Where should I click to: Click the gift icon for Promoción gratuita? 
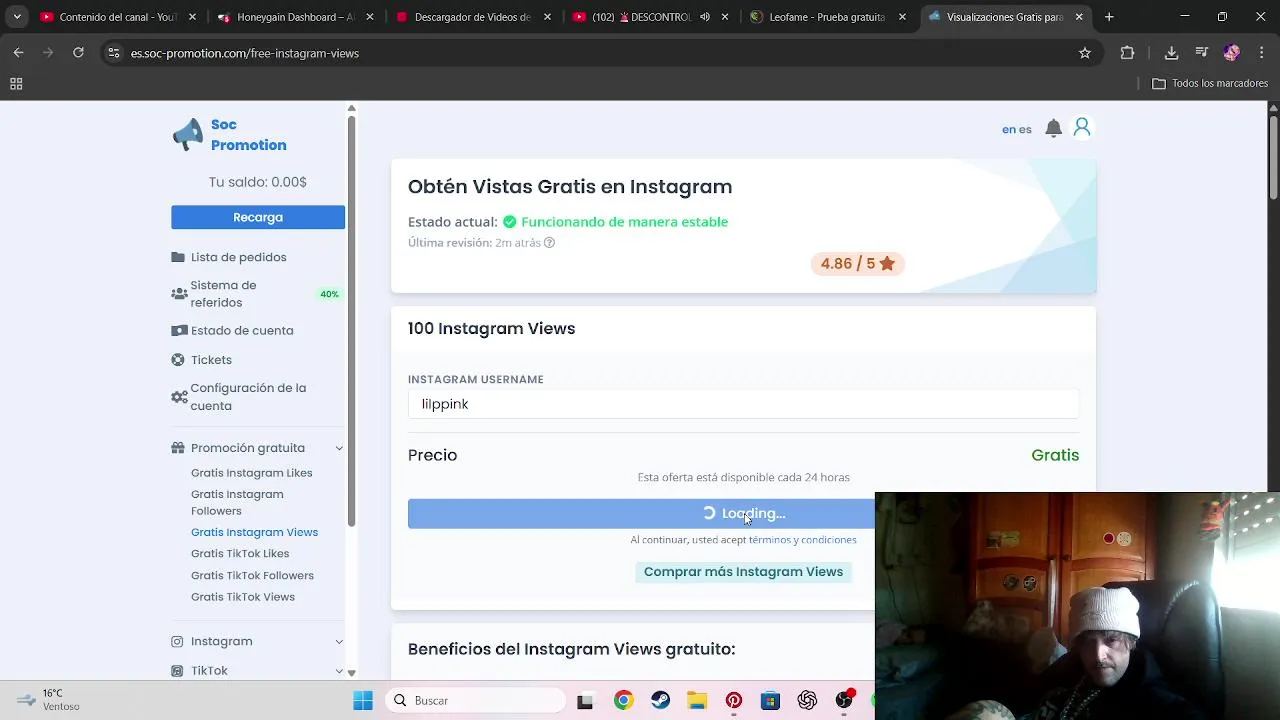pyautogui.click(x=178, y=448)
